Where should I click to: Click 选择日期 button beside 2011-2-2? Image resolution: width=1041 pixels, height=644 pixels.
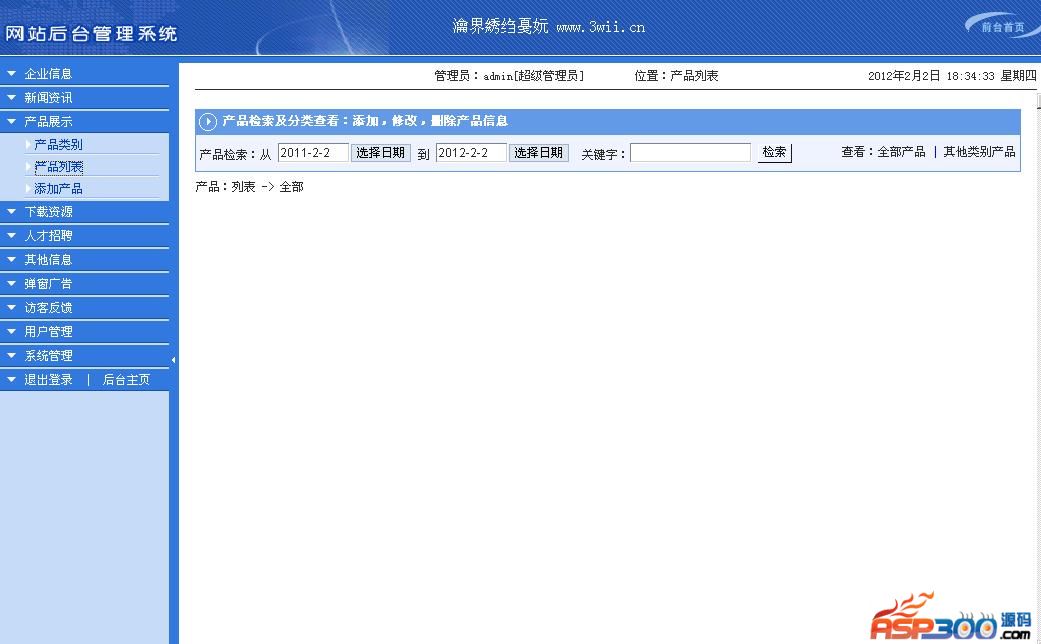click(380, 153)
